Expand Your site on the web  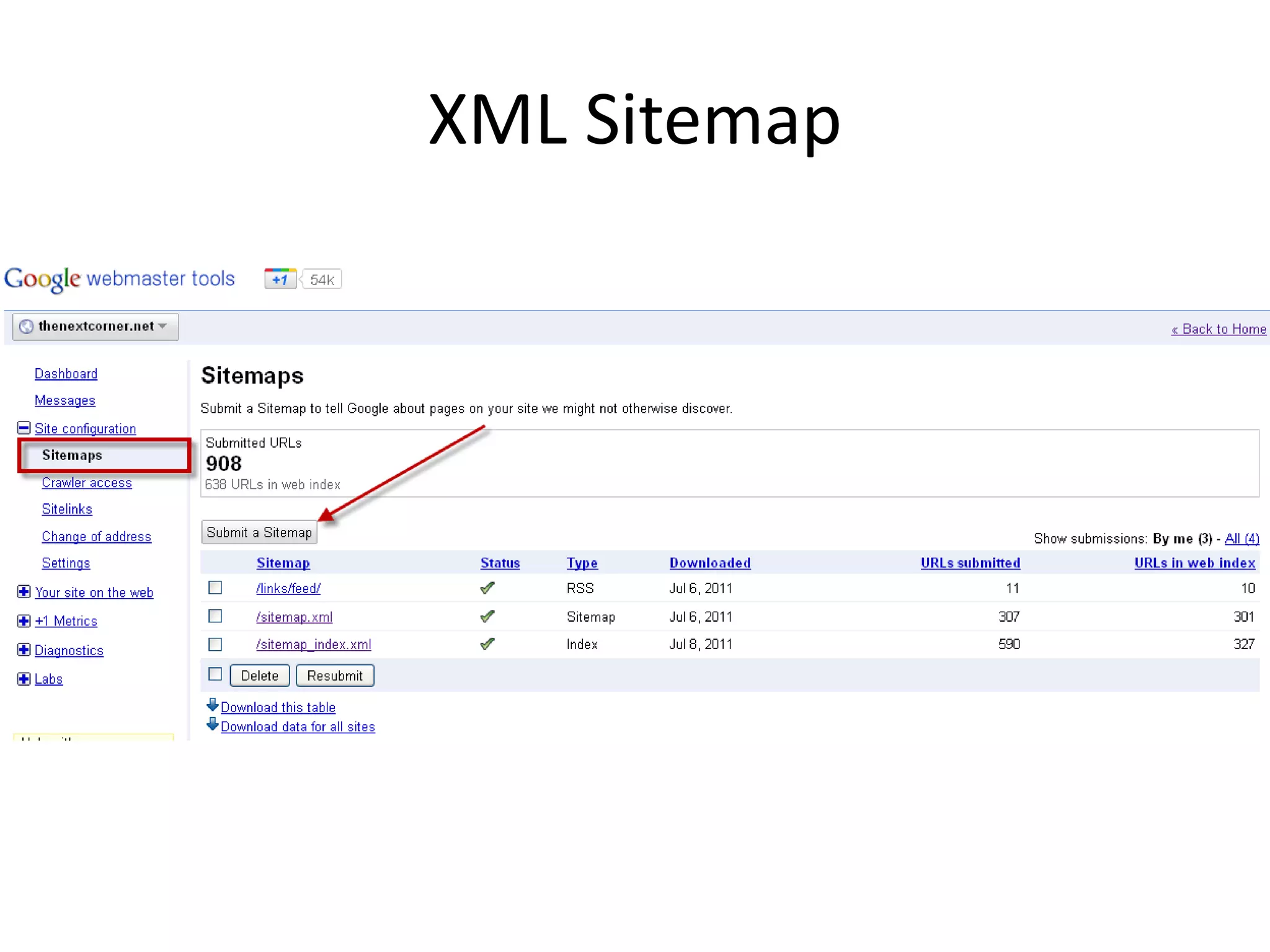(24, 592)
